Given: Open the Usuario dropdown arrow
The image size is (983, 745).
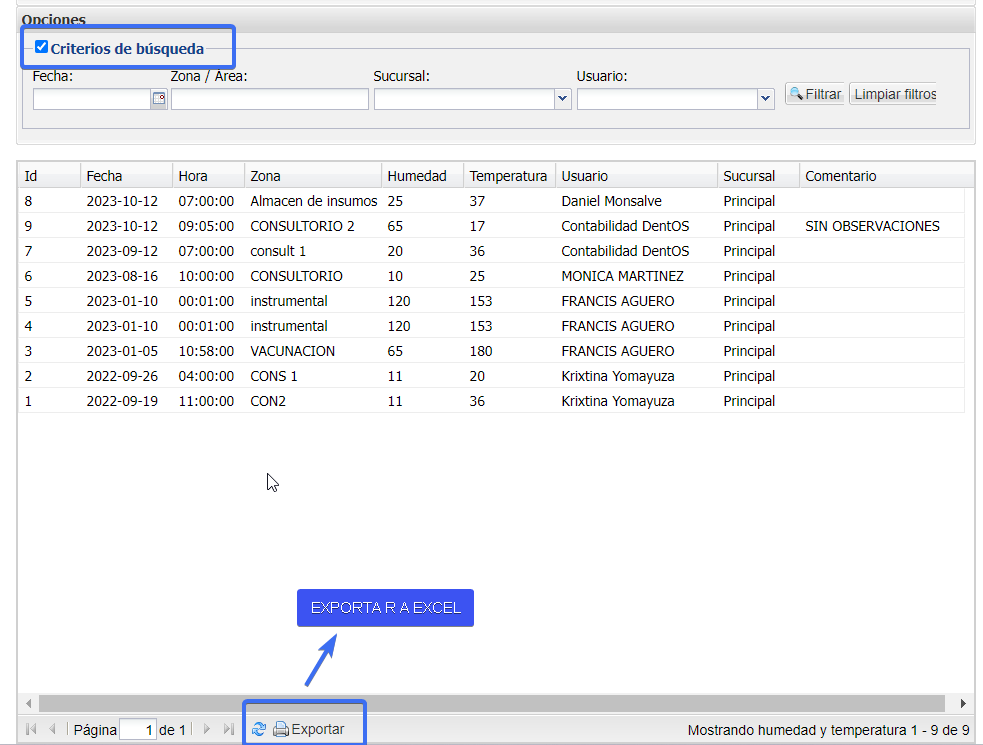Looking at the screenshot, I should (766, 99).
